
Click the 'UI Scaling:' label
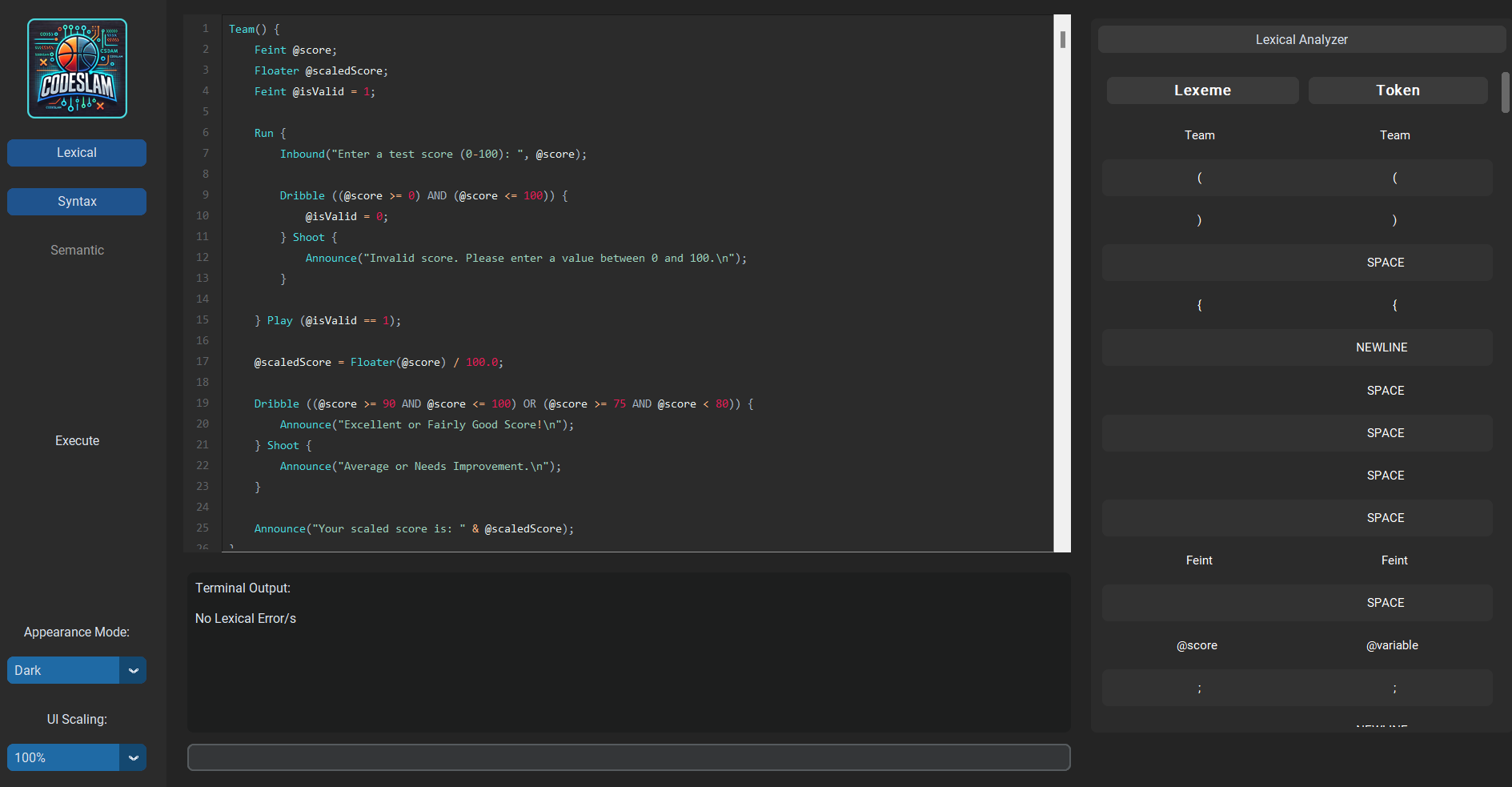(x=77, y=720)
